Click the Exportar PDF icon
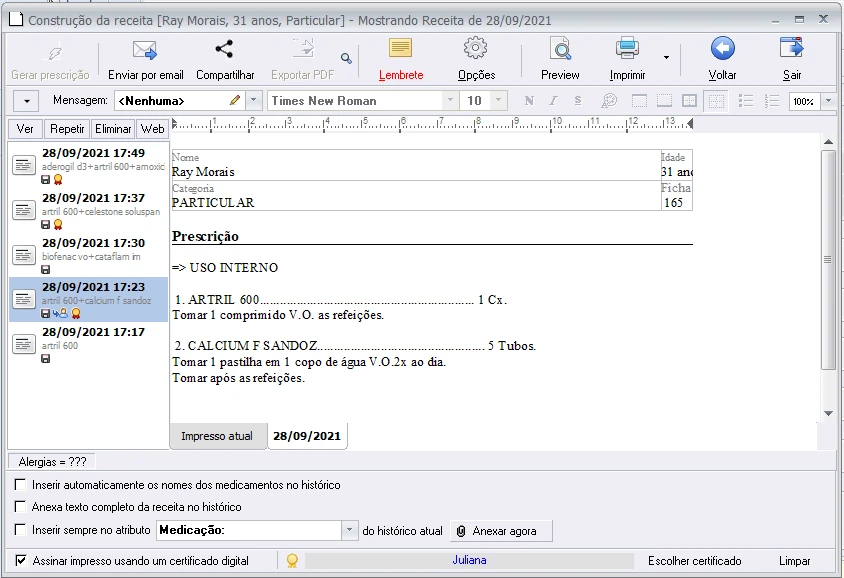844x578 pixels. coord(303,48)
